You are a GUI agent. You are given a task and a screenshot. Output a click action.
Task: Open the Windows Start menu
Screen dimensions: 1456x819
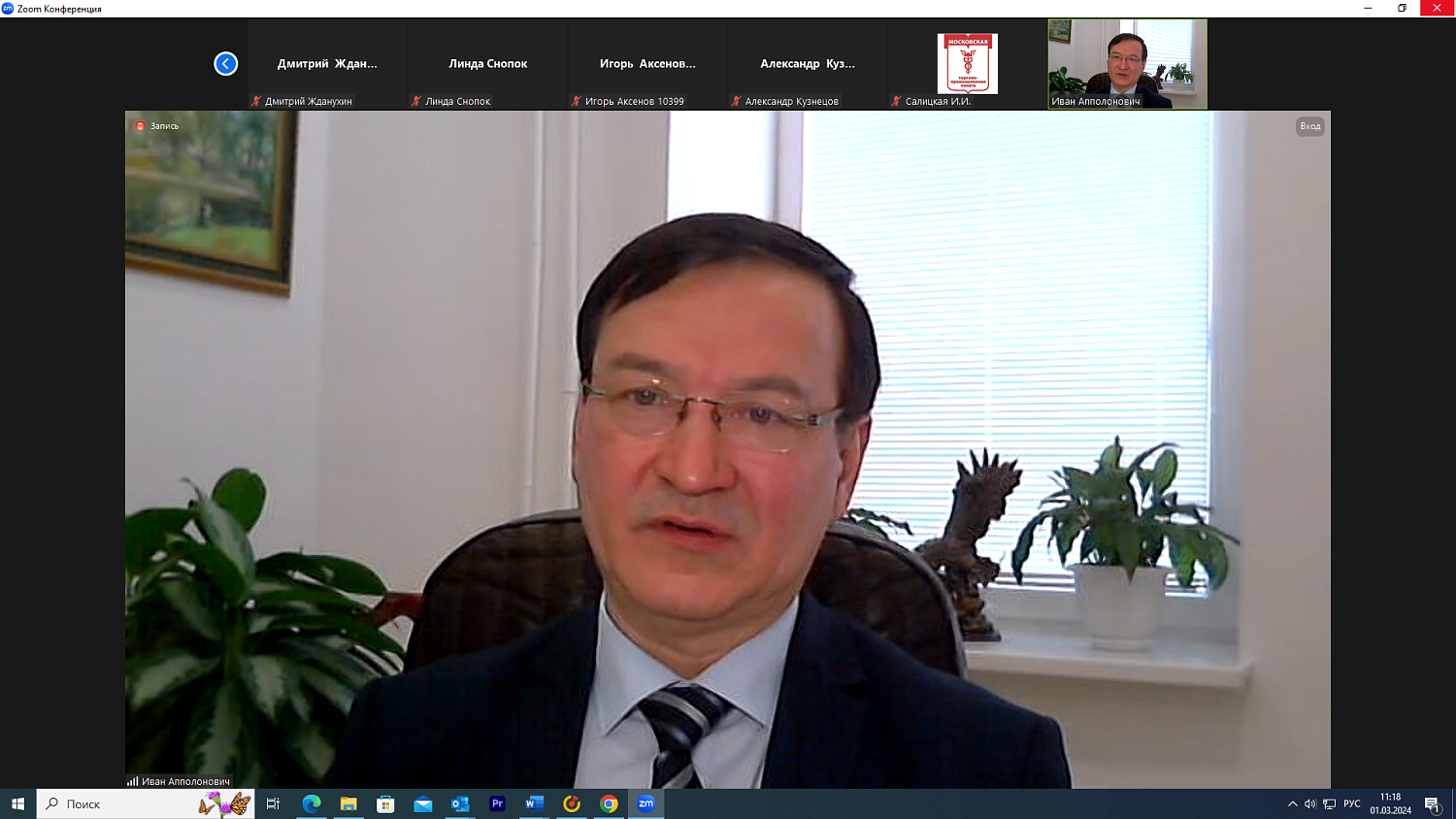pos(17,803)
